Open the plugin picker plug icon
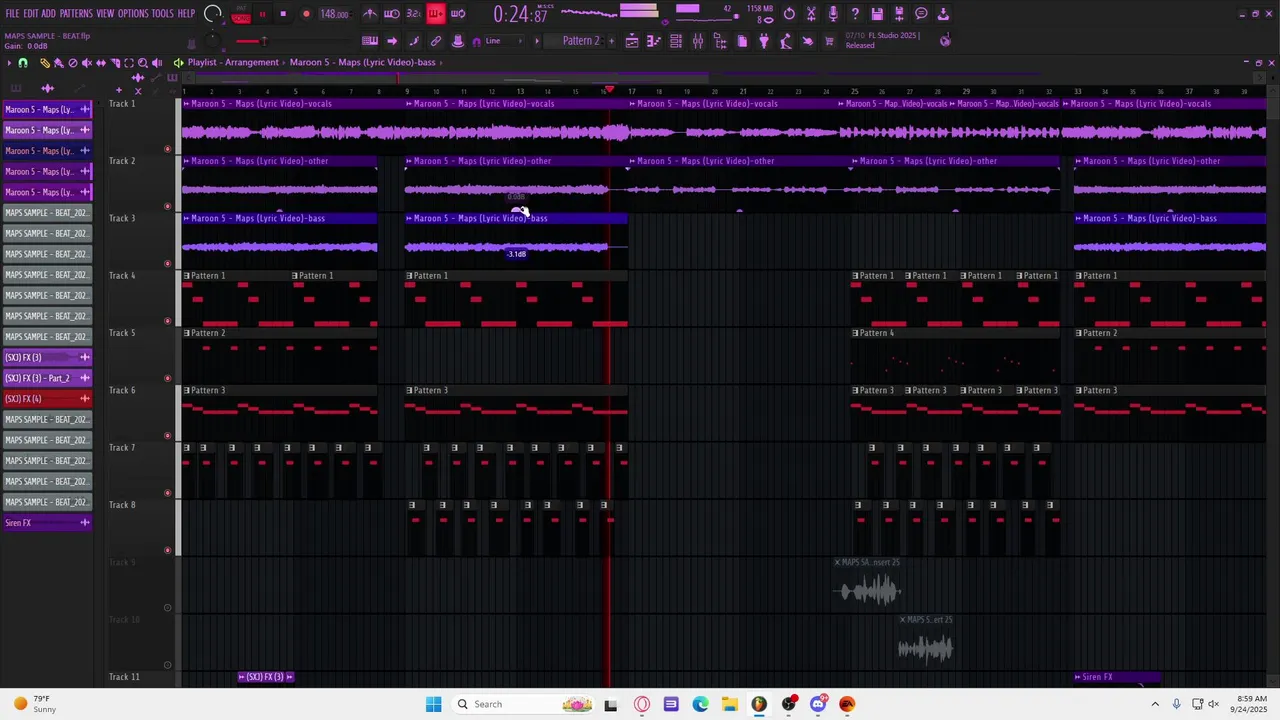Image resolution: width=1280 pixels, height=720 pixels. [764, 41]
